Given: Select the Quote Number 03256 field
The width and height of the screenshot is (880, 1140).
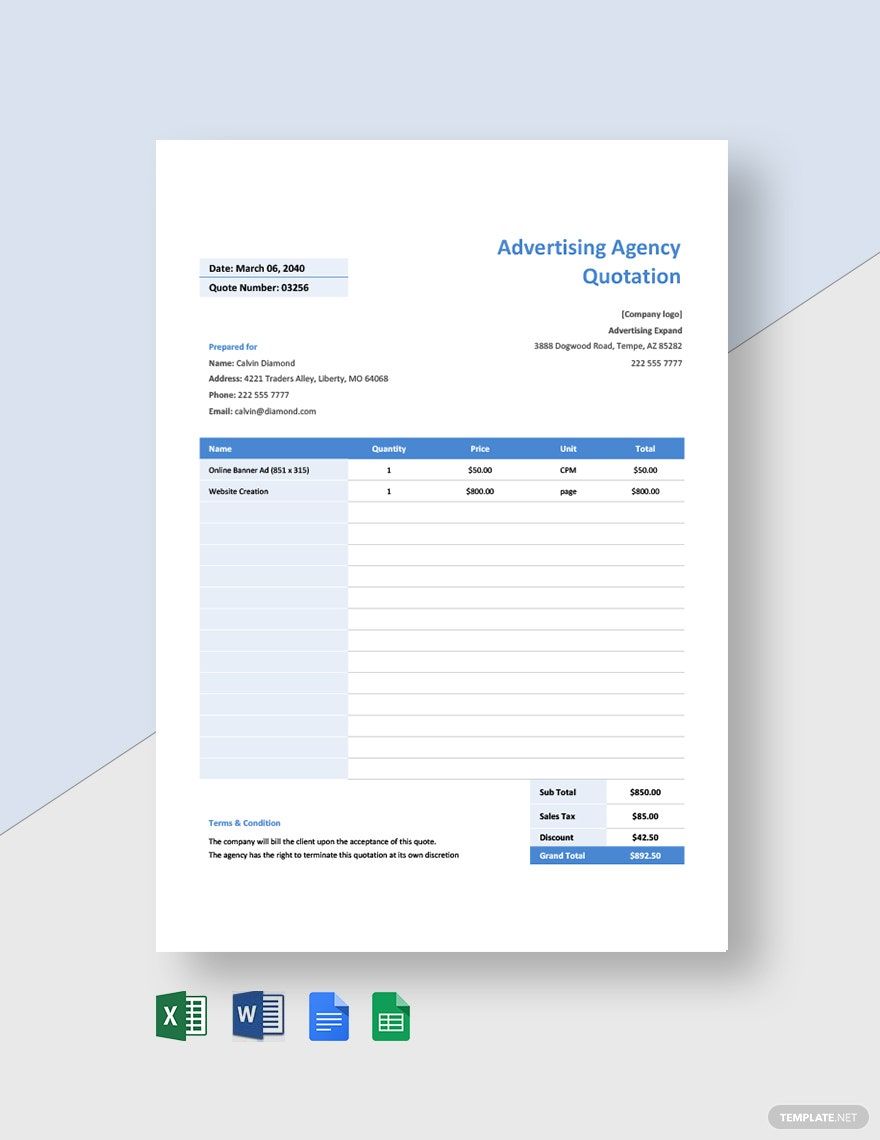Looking at the screenshot, I should 273,287.
